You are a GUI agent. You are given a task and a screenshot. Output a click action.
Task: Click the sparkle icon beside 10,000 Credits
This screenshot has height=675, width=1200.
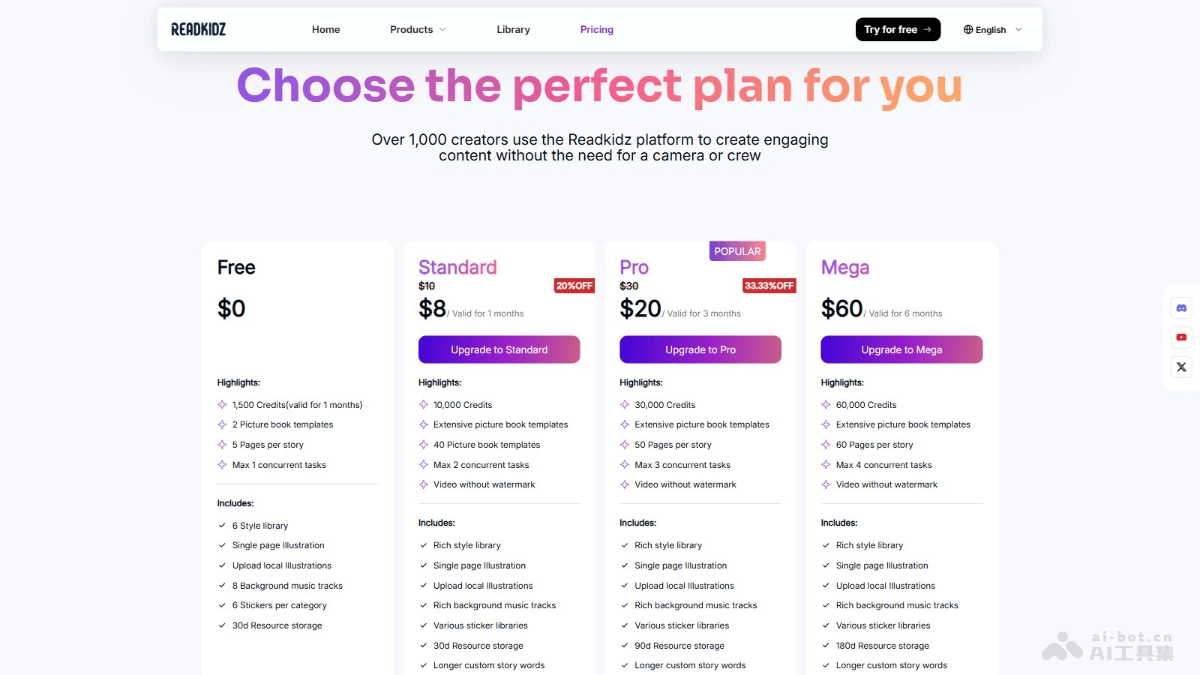click(x=423, y=405)
